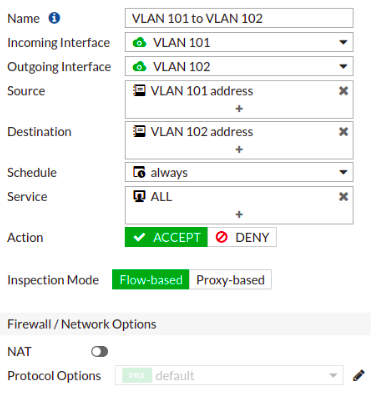Open the Protocol Options default dropdown

point(229,376)
